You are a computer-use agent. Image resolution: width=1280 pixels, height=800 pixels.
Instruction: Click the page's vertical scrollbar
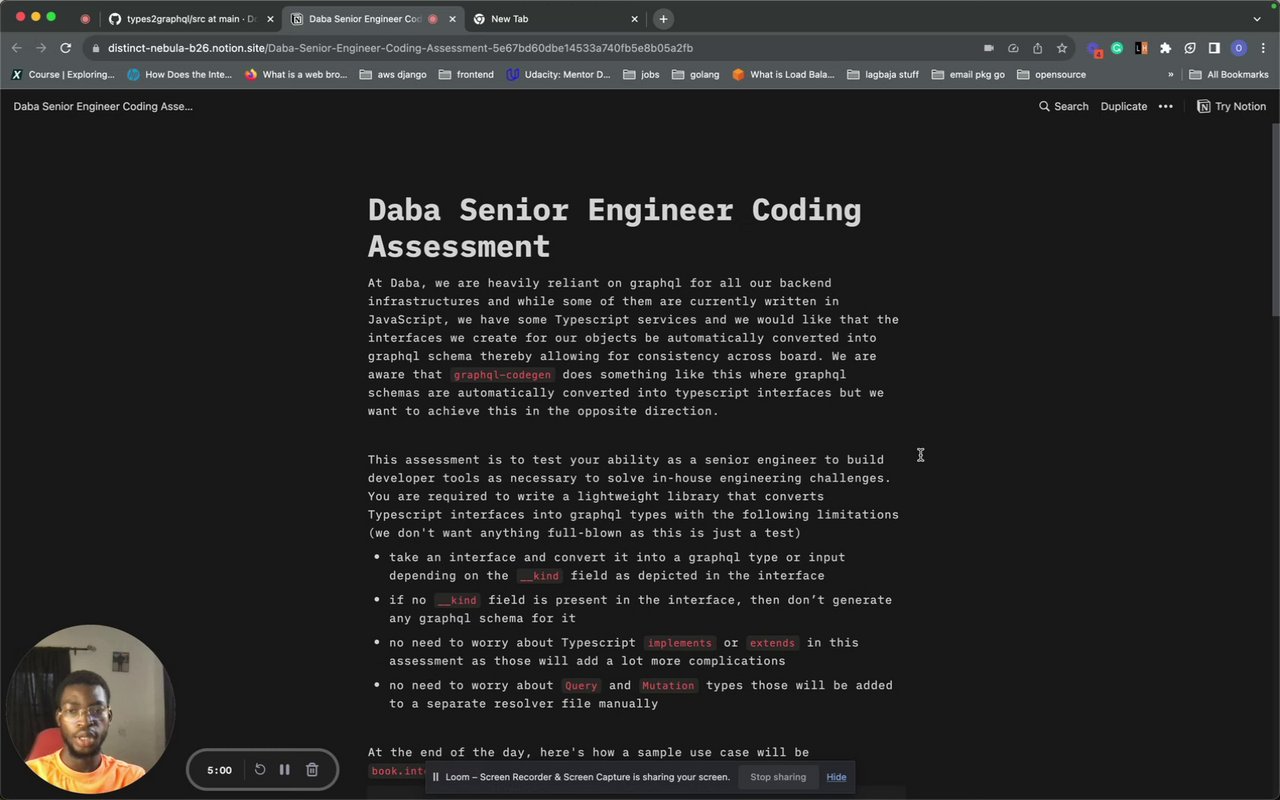(1274, 220)
